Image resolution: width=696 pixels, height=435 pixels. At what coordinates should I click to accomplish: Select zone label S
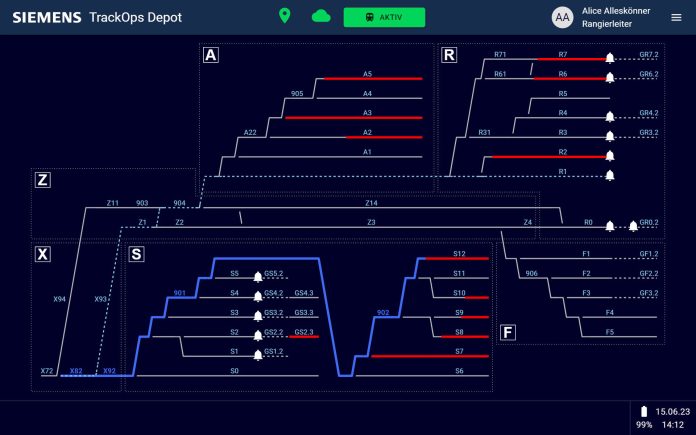[136, 254]
